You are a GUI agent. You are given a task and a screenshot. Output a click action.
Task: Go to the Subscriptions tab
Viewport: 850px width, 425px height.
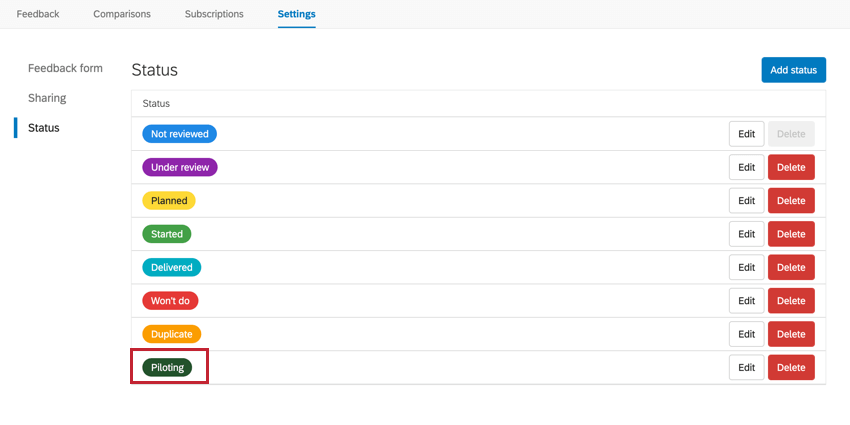[x=214, y=14]
